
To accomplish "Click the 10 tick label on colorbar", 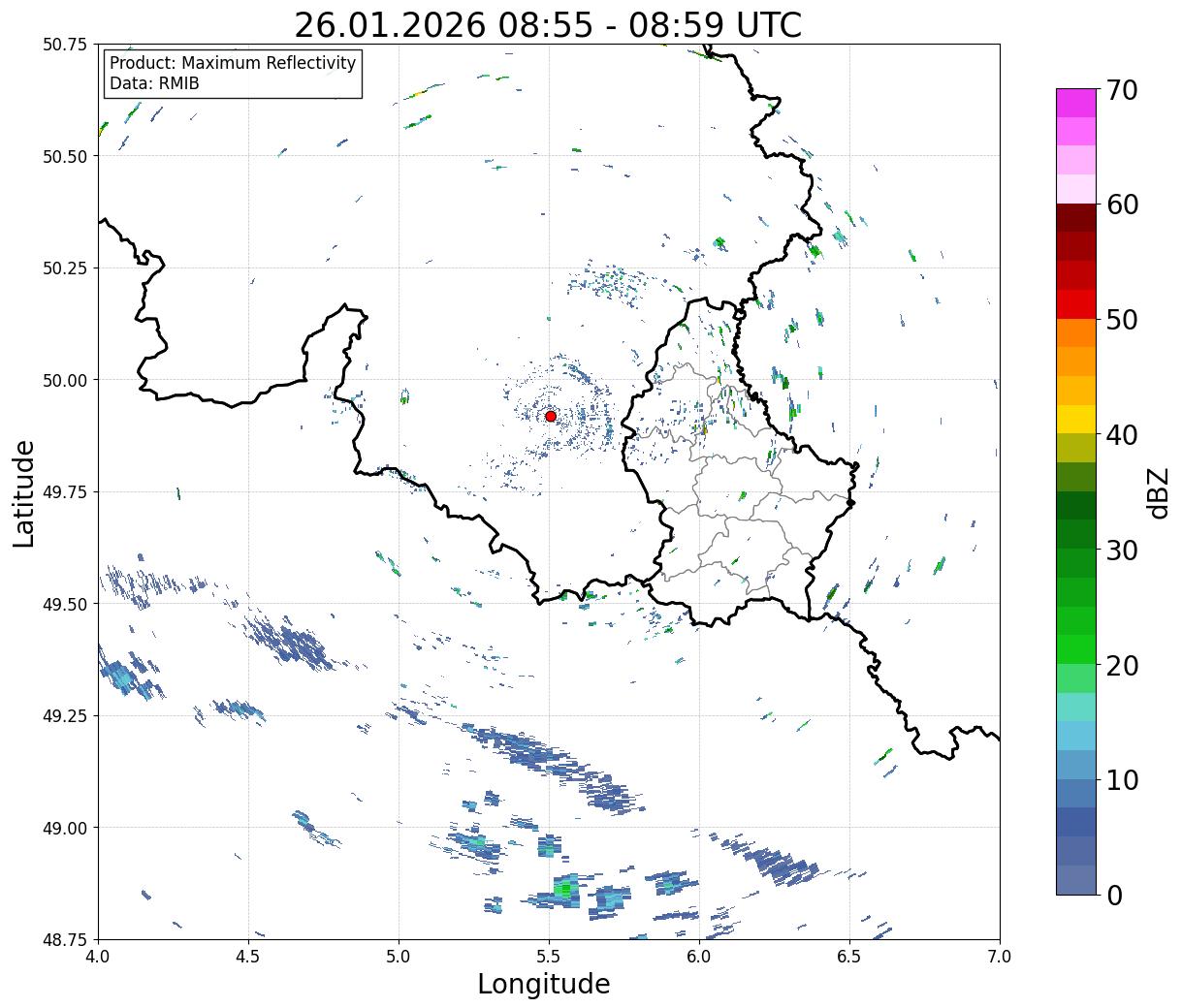I will [x=1121, y=780].
